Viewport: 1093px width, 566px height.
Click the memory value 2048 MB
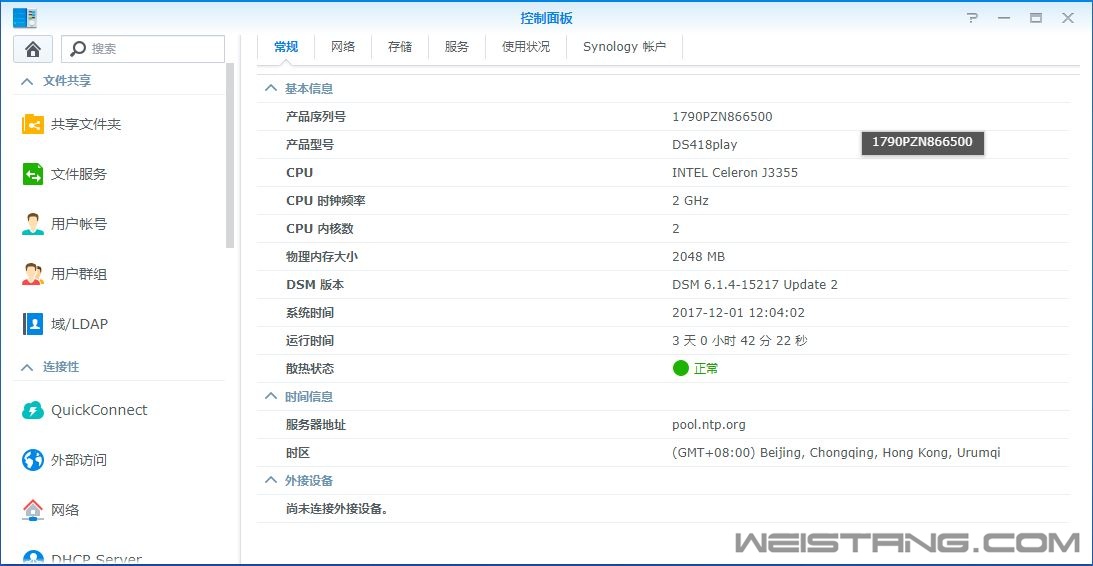tap(698, 257)
